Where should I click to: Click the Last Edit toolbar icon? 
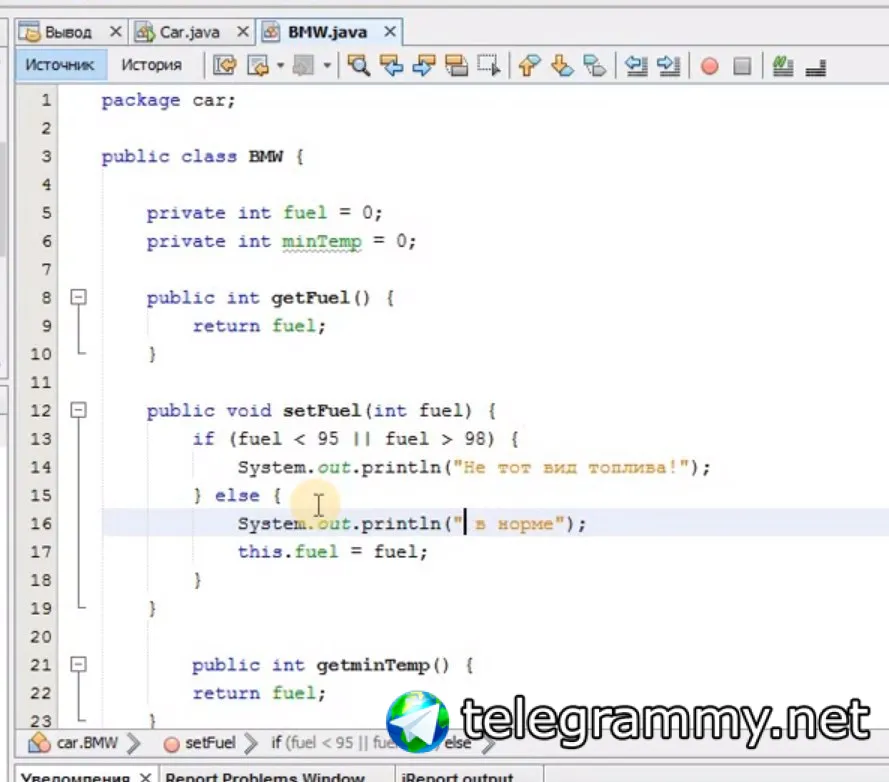click(225, 65)
